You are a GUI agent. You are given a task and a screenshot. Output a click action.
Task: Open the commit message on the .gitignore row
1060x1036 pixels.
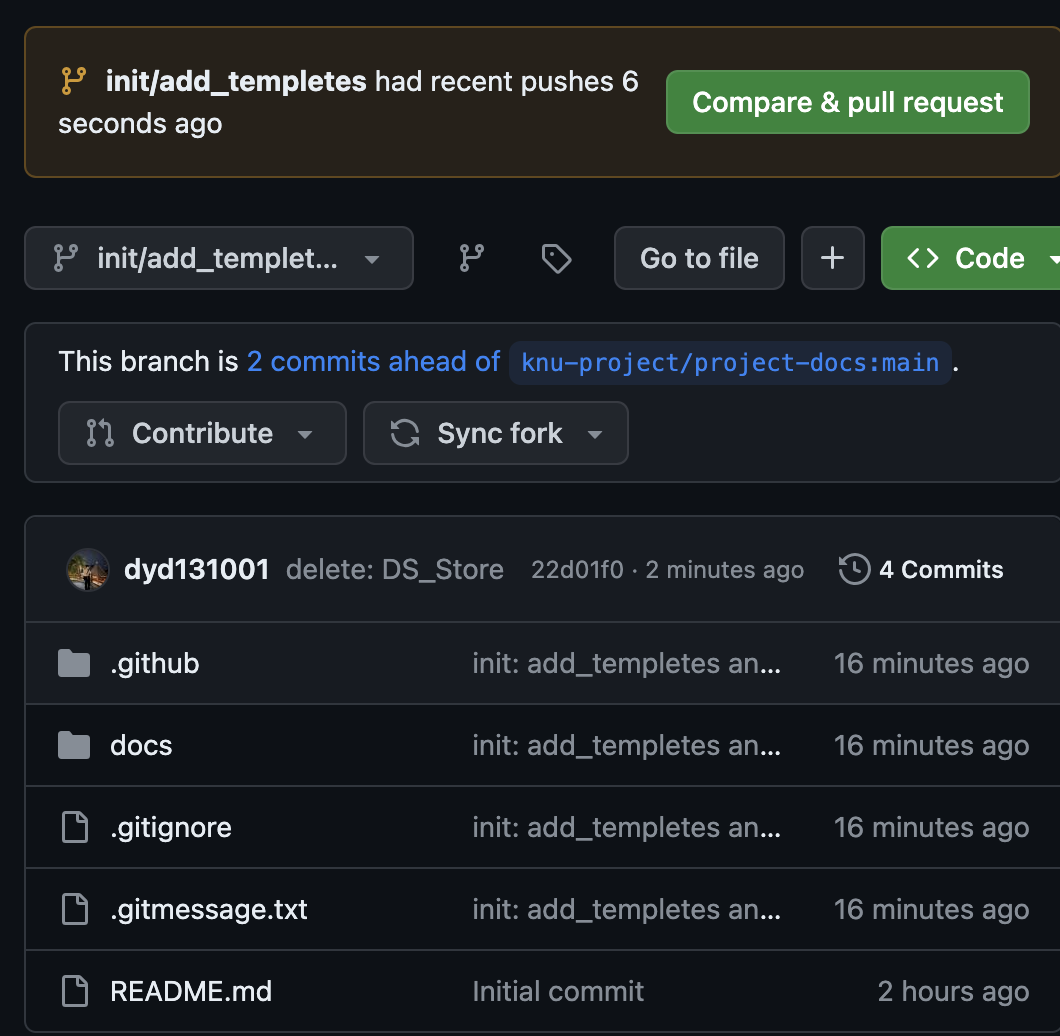[x=627, y=827]
